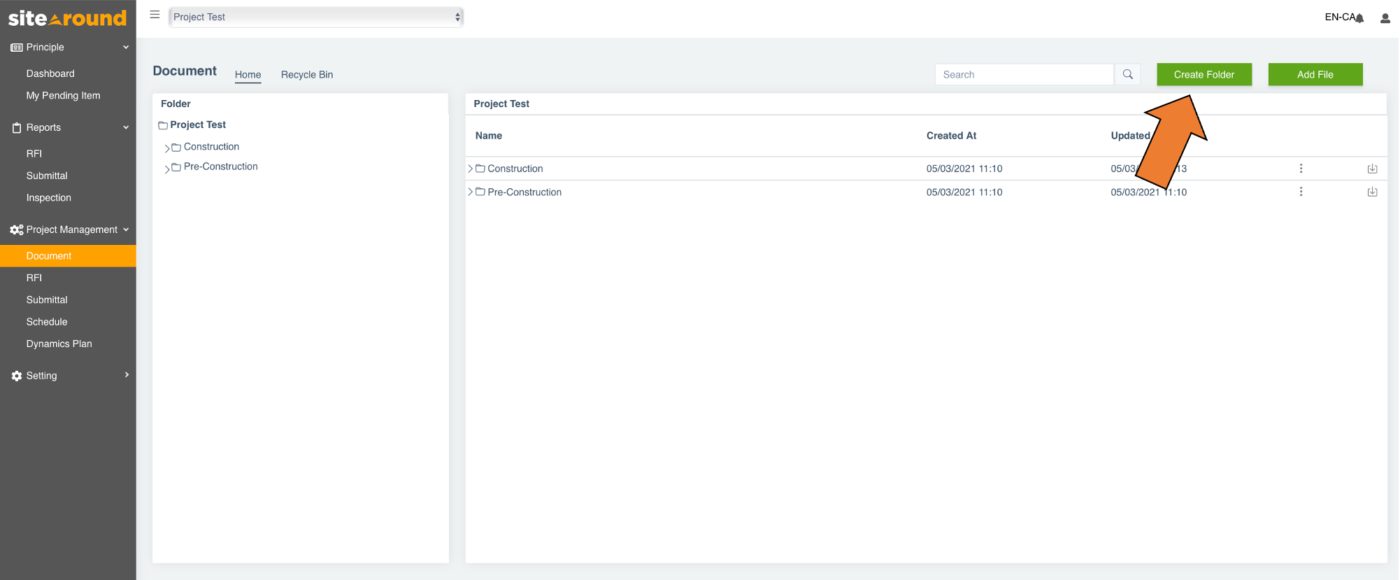The width and height of the screenshot is (1400, 580).
Task: Open the three-dot actions menu for Pre-Construction
Action: (1300, 191)
